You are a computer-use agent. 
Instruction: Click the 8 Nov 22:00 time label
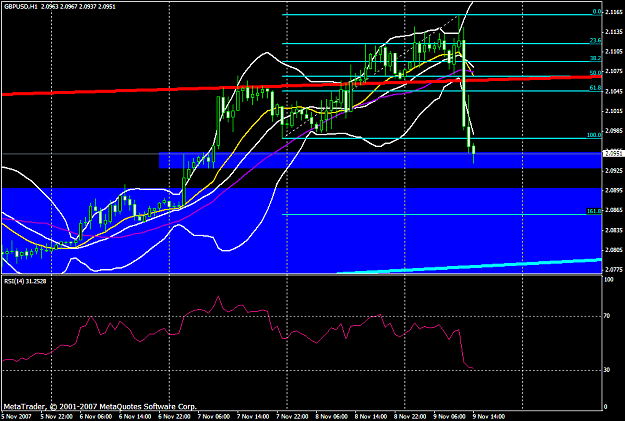[x=411, y=417]
